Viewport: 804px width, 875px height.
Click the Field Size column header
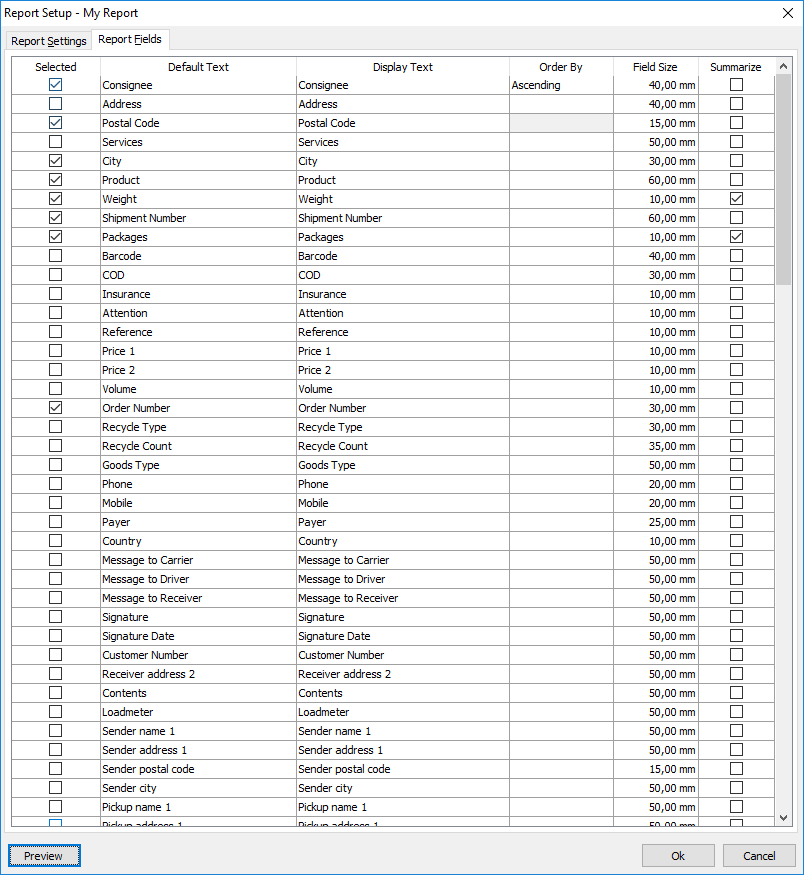coord(656,66)
